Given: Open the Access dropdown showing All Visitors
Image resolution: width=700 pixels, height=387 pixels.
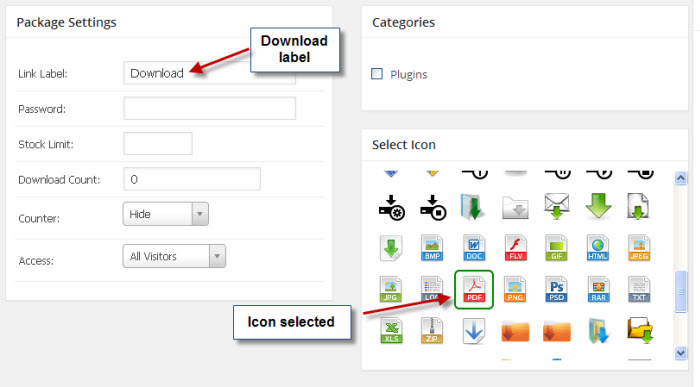Looking at the screenshot, I should [174, 256].
